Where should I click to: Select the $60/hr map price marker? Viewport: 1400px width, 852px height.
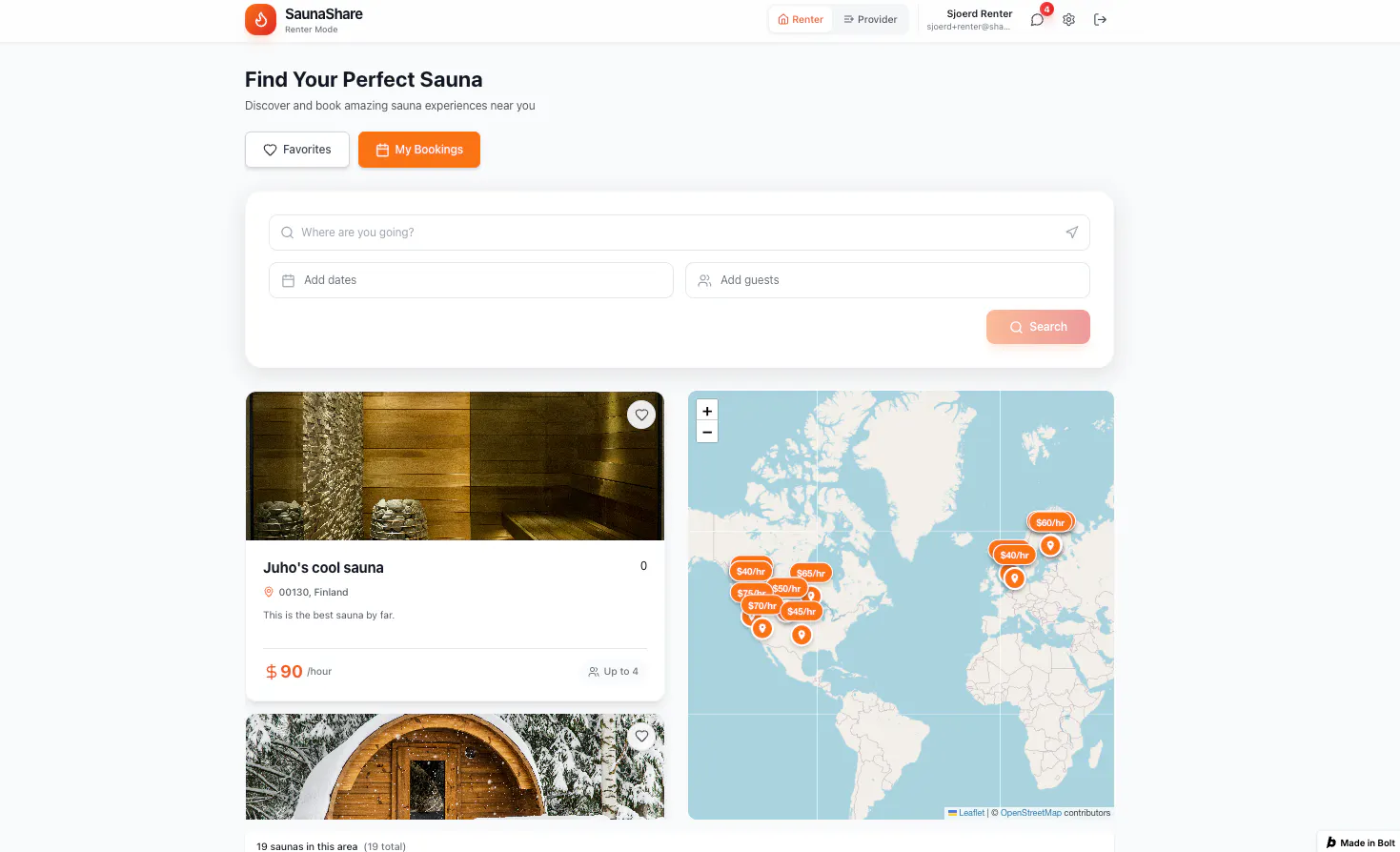(x=1049, y=521)
